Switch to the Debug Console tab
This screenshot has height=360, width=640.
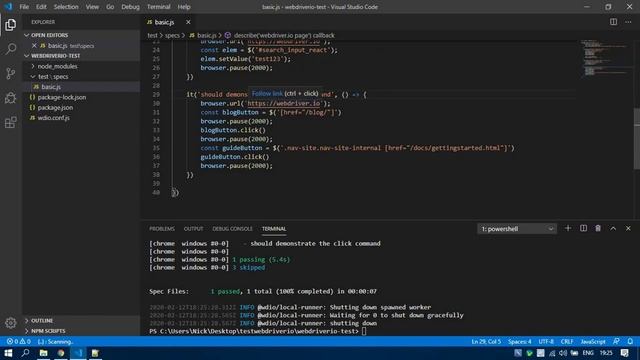(232, 229)
